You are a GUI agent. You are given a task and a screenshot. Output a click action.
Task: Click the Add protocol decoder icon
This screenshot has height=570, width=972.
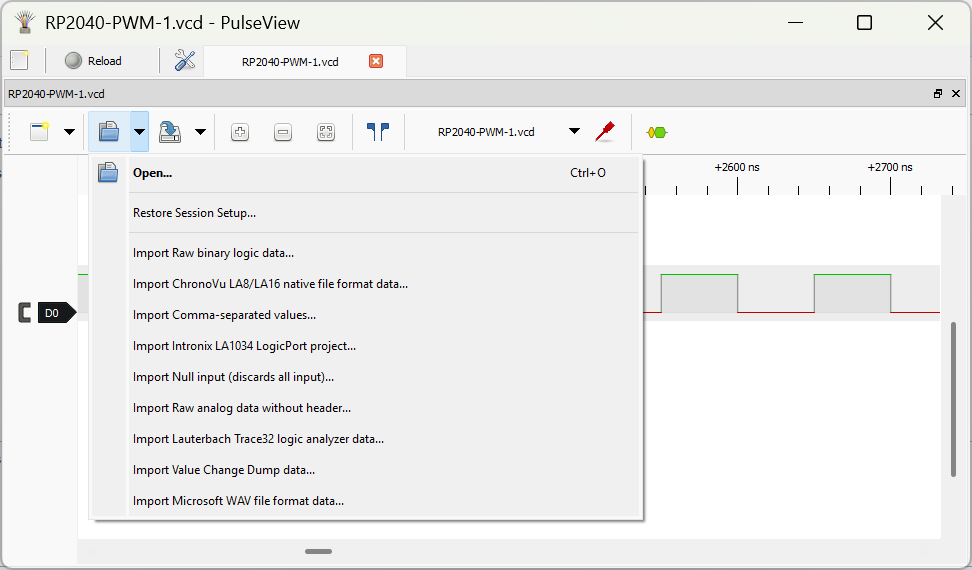click(656, 132)
